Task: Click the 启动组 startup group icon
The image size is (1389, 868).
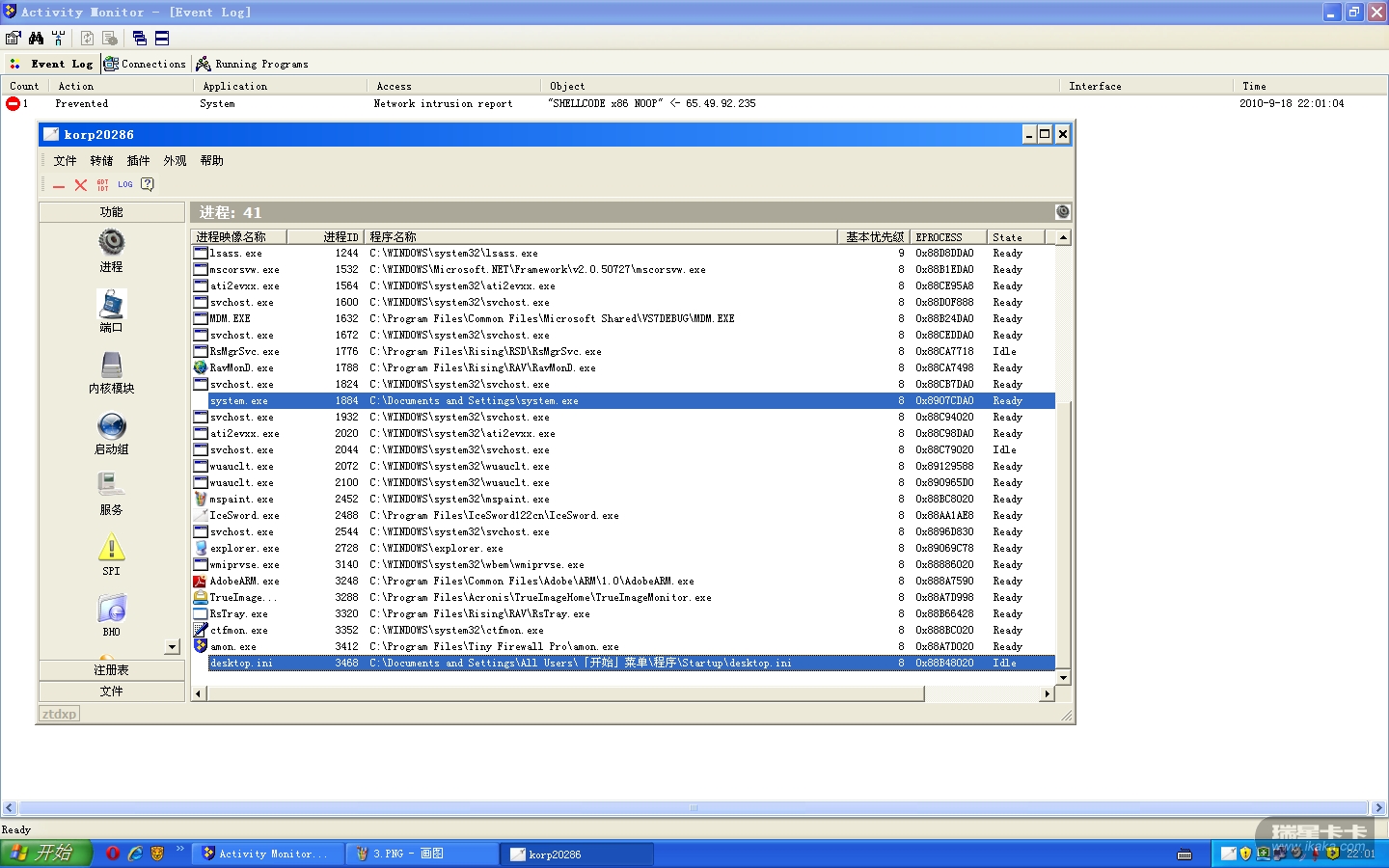Action: (x=111, y=426)
